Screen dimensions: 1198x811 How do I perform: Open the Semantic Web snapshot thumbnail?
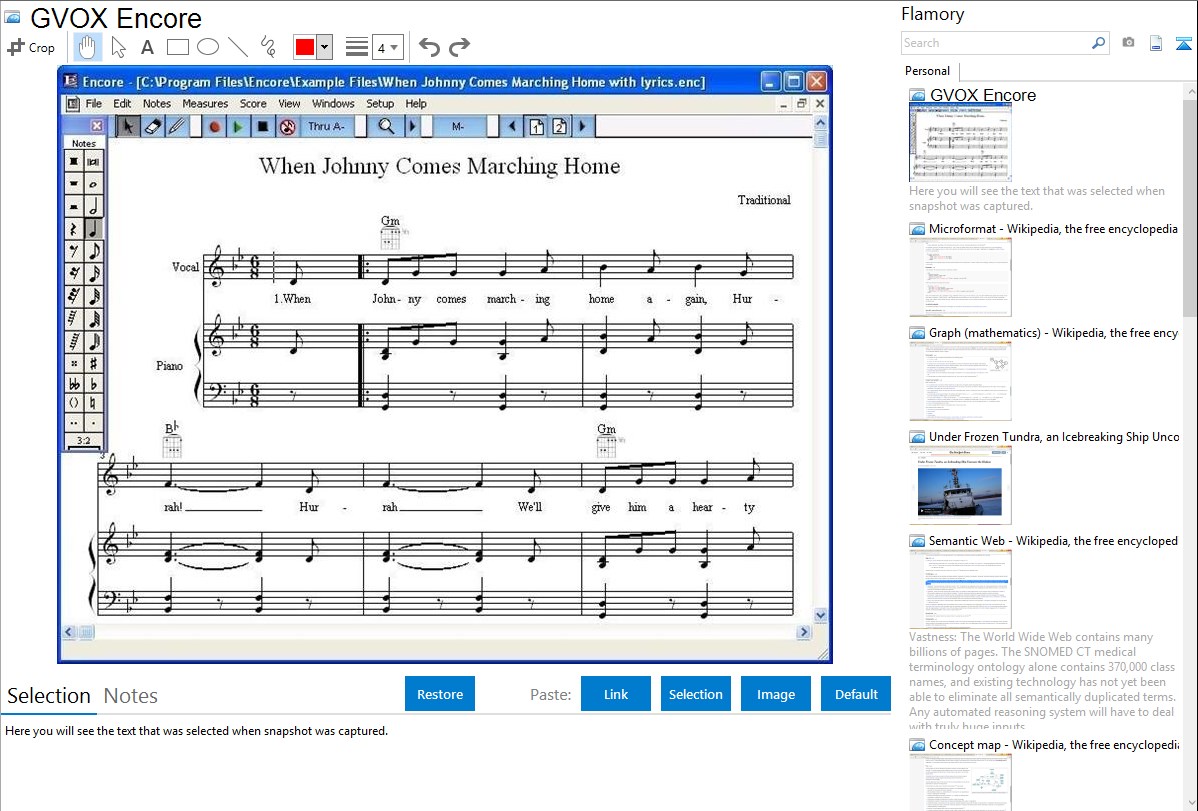960,588
